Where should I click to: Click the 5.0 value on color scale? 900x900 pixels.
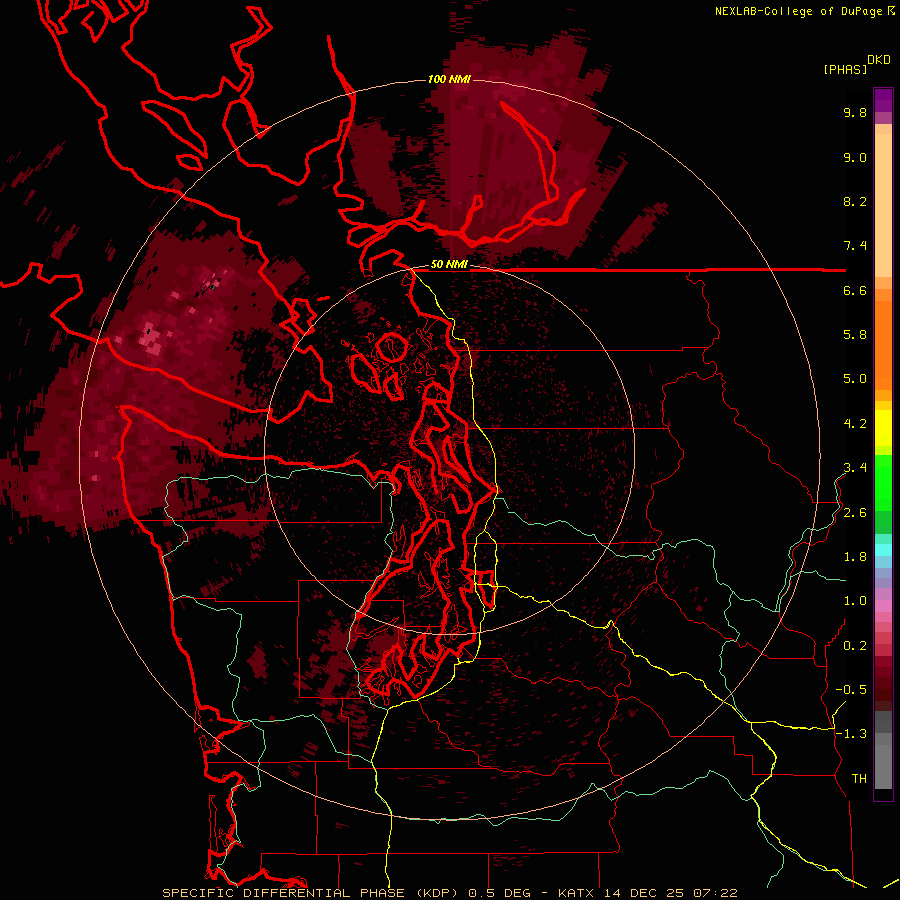click(x=855, y=379)
